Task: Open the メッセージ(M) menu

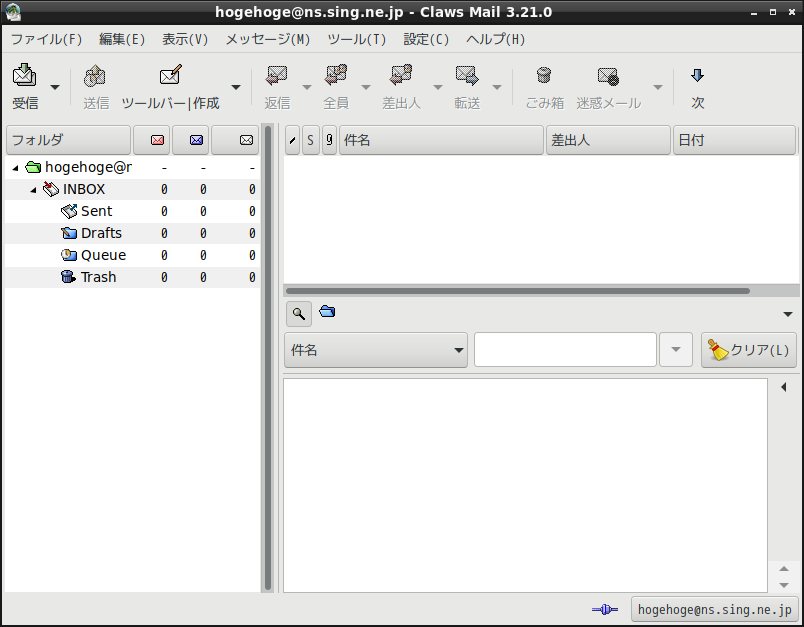Action: click(268, 39)
